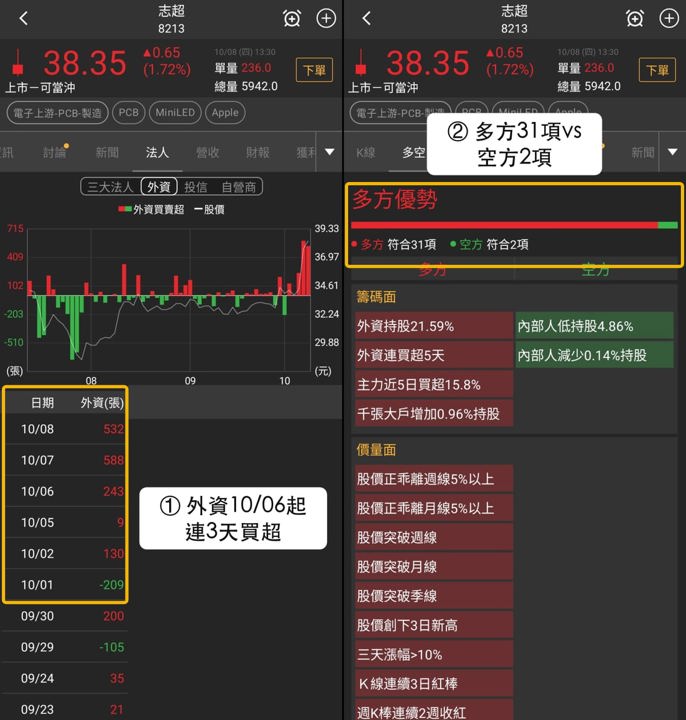Select the 09/29 row with -105

click(64, 647)
